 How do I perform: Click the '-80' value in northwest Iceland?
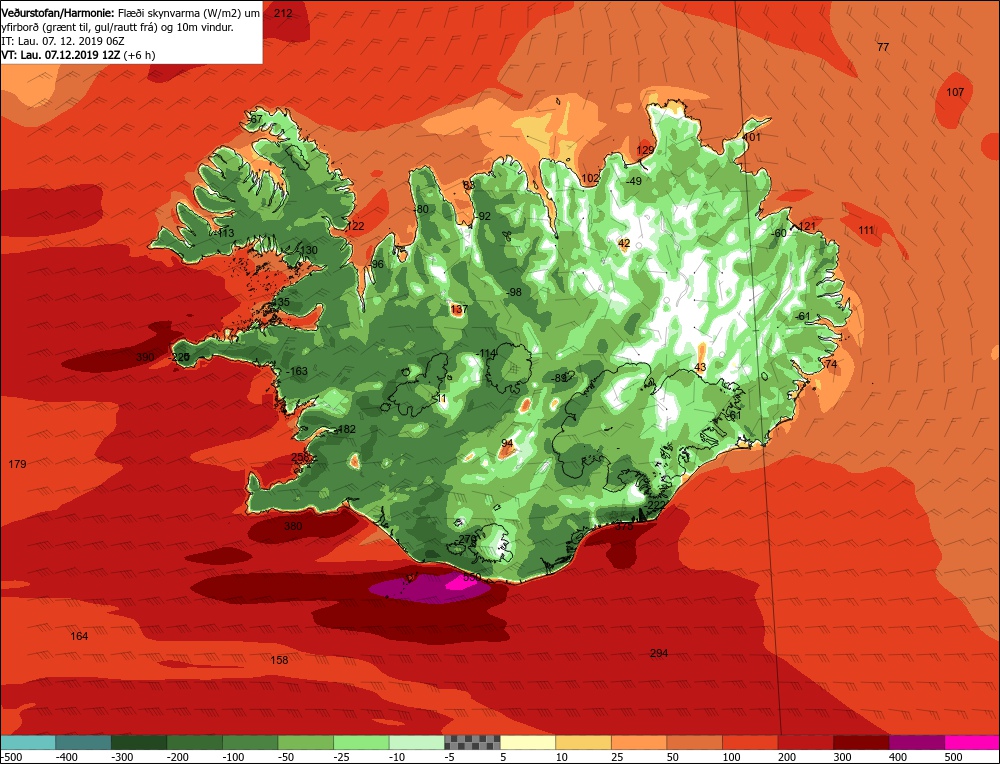pyautogui.click(x=421, y=210)
